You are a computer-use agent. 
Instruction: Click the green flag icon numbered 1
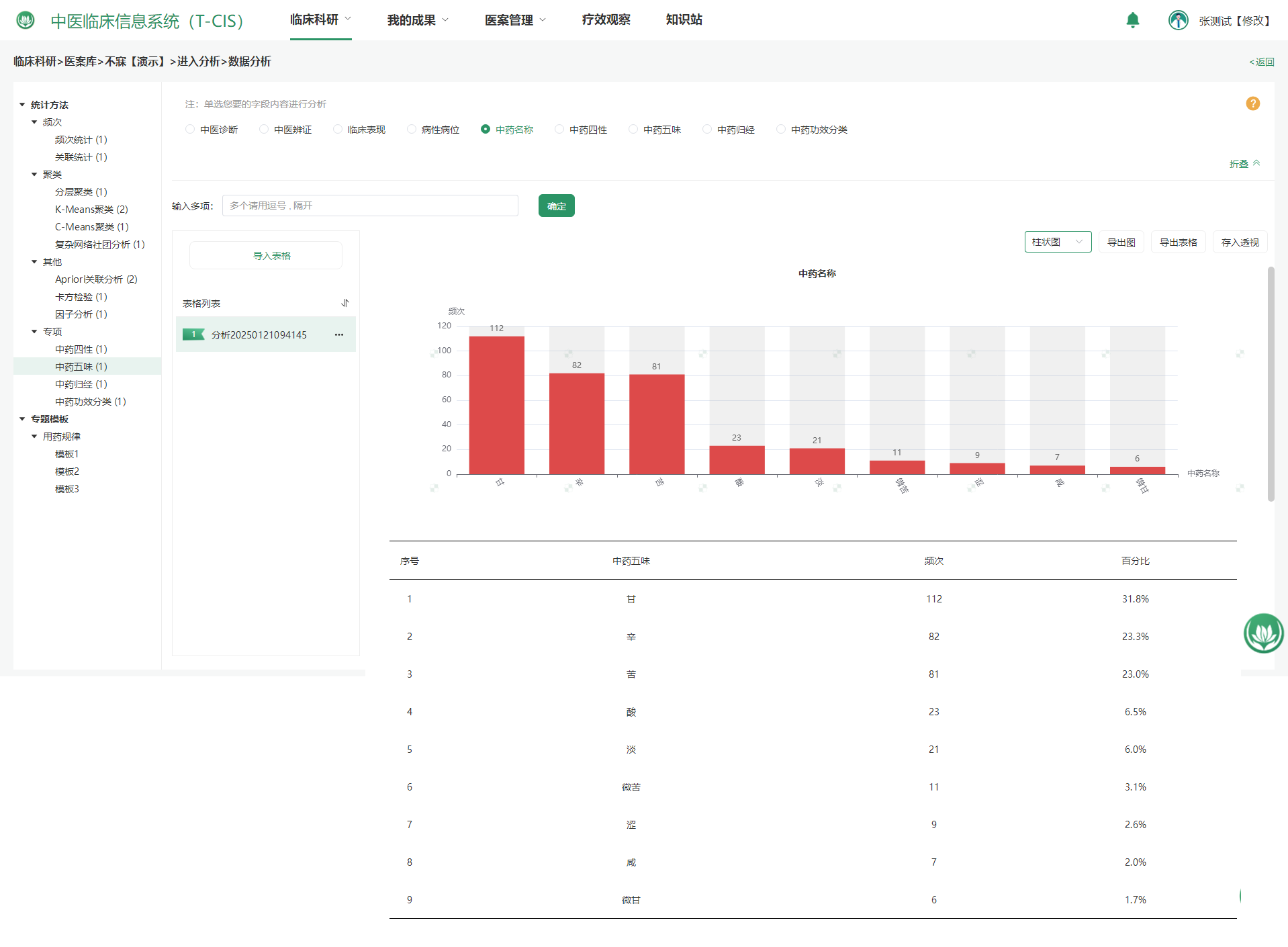[x=193, y=334]
